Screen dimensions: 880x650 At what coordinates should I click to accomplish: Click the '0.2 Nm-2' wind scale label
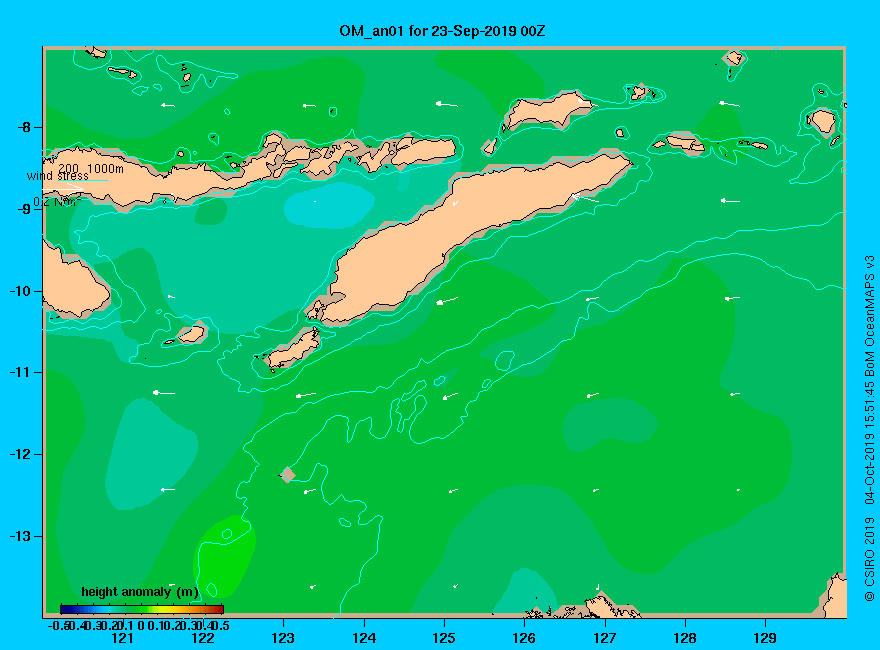[57, 202]
